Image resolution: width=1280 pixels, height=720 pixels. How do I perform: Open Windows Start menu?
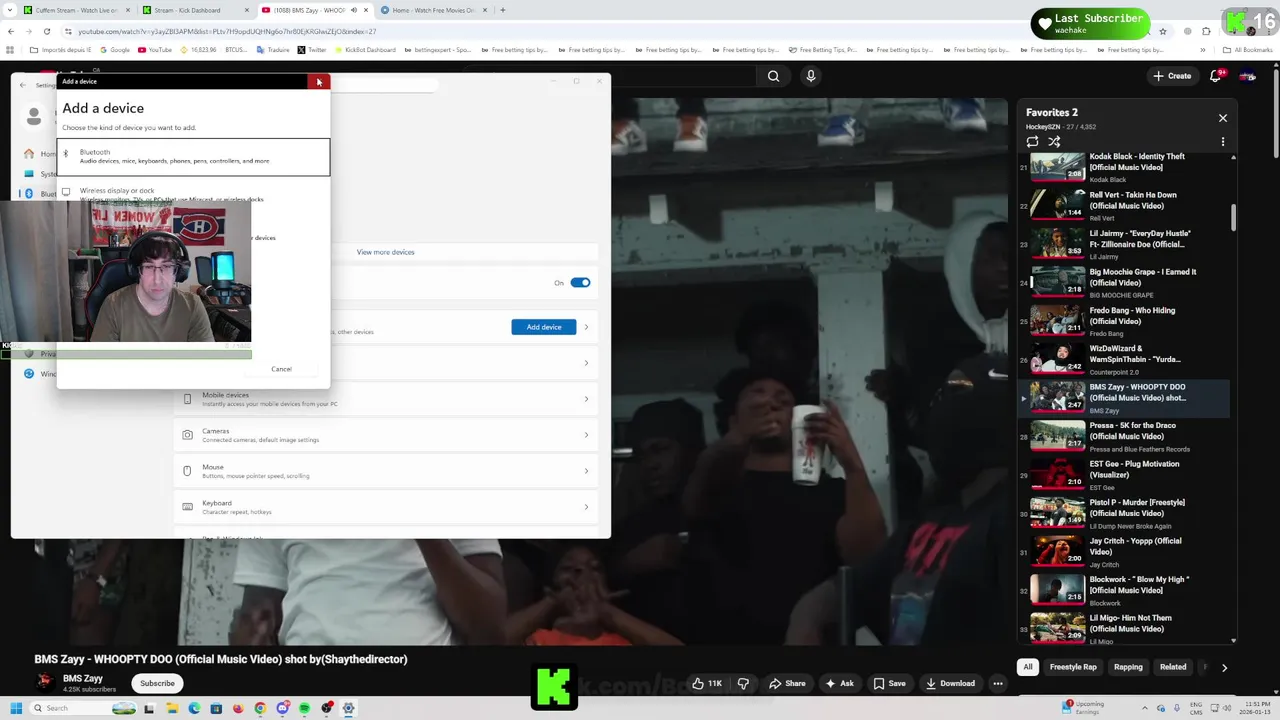click(x=16, y=708)
